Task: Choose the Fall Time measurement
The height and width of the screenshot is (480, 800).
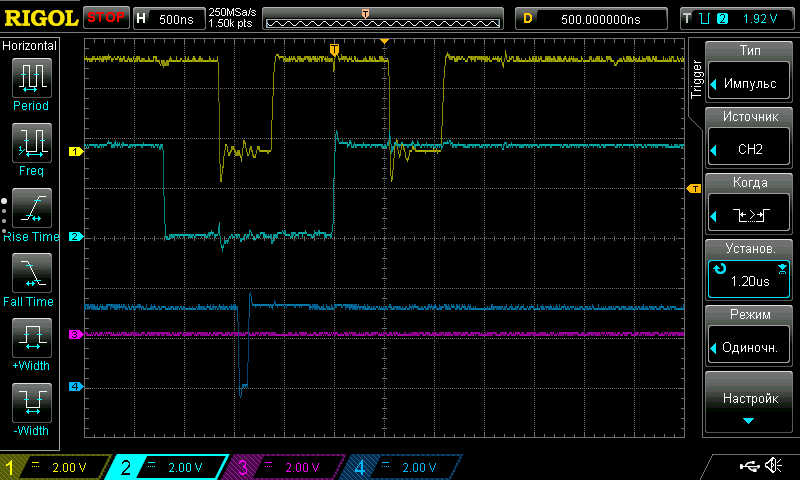Action: pos(31,274)
